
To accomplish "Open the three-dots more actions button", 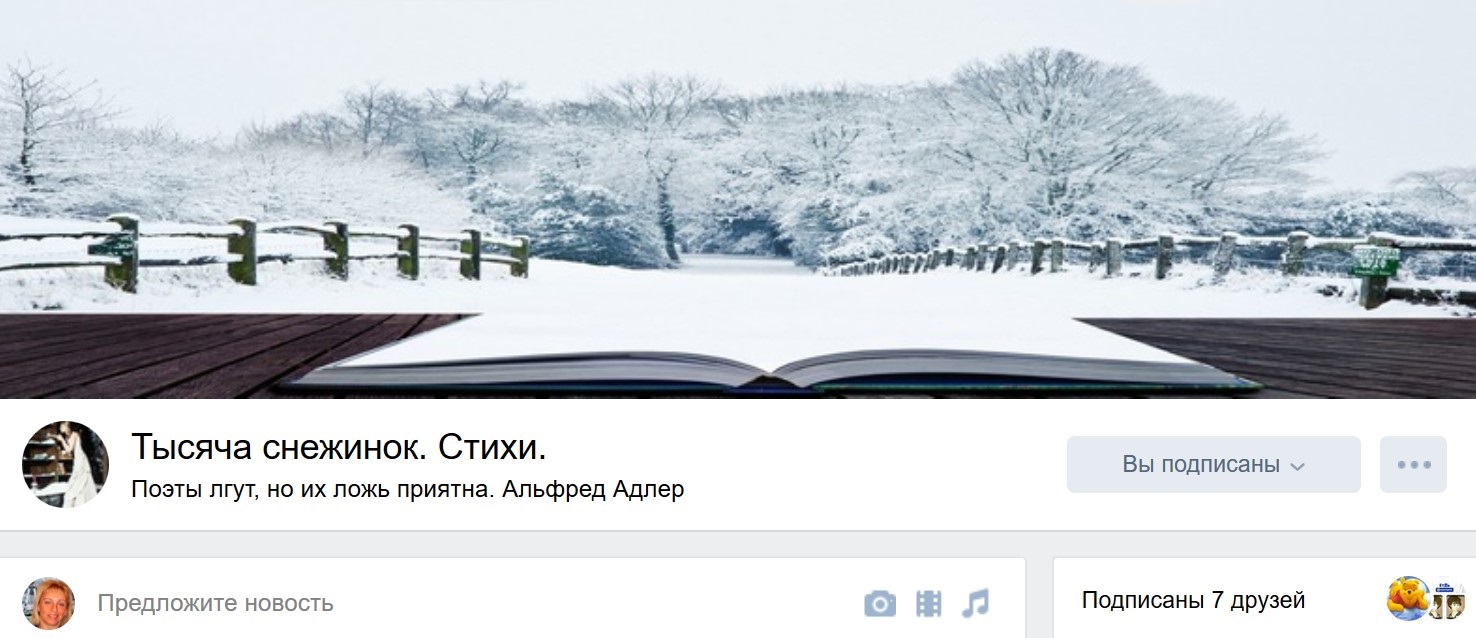I will (1413, 465).
